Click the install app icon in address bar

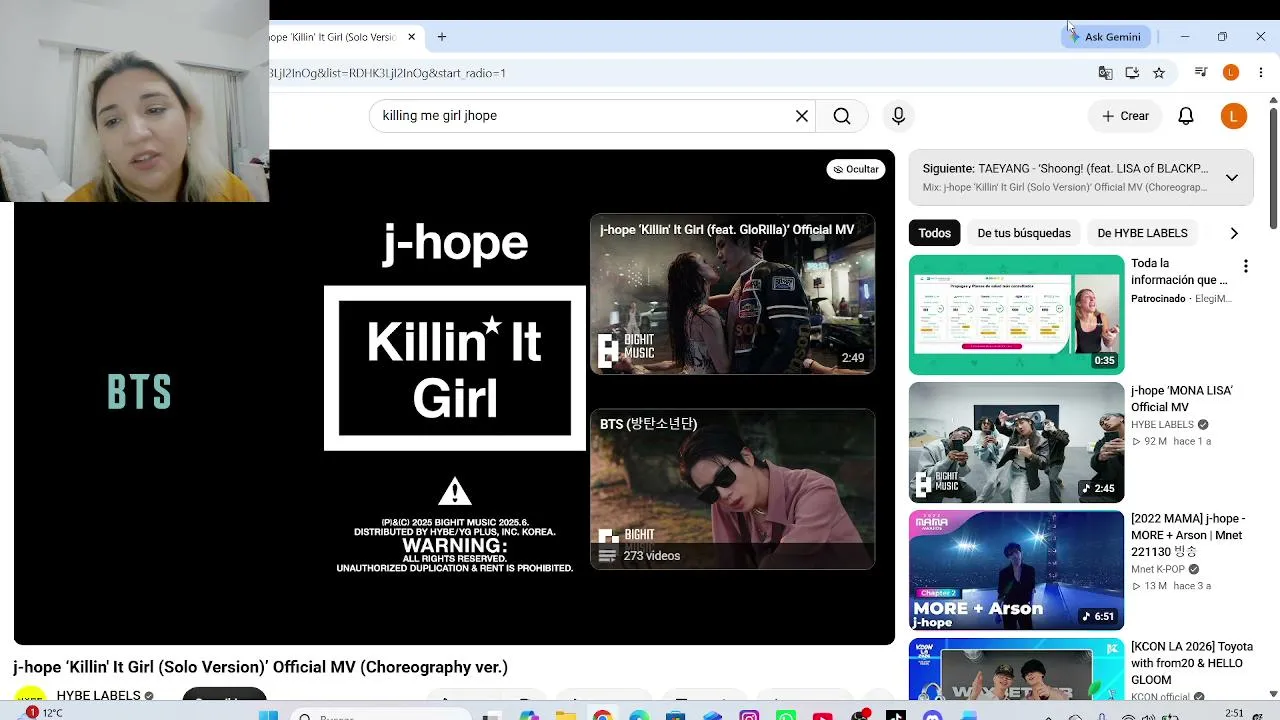click(1132, 73)
